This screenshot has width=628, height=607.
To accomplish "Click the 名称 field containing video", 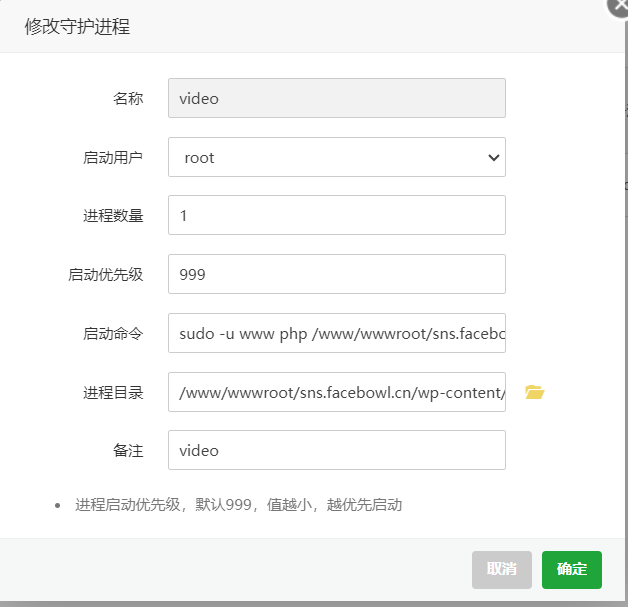I will pyautogui.click(x=337, y=98).
